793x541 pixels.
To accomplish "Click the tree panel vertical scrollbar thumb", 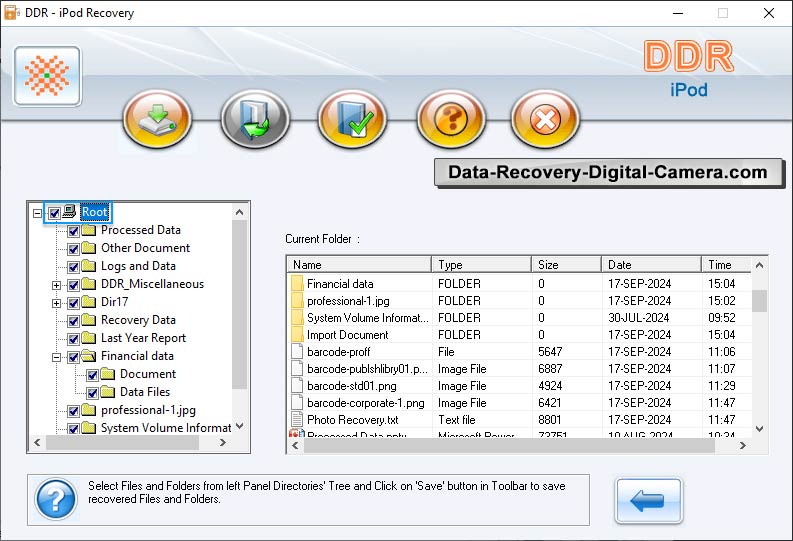I will pyautogui.click(x=240, y=305).
